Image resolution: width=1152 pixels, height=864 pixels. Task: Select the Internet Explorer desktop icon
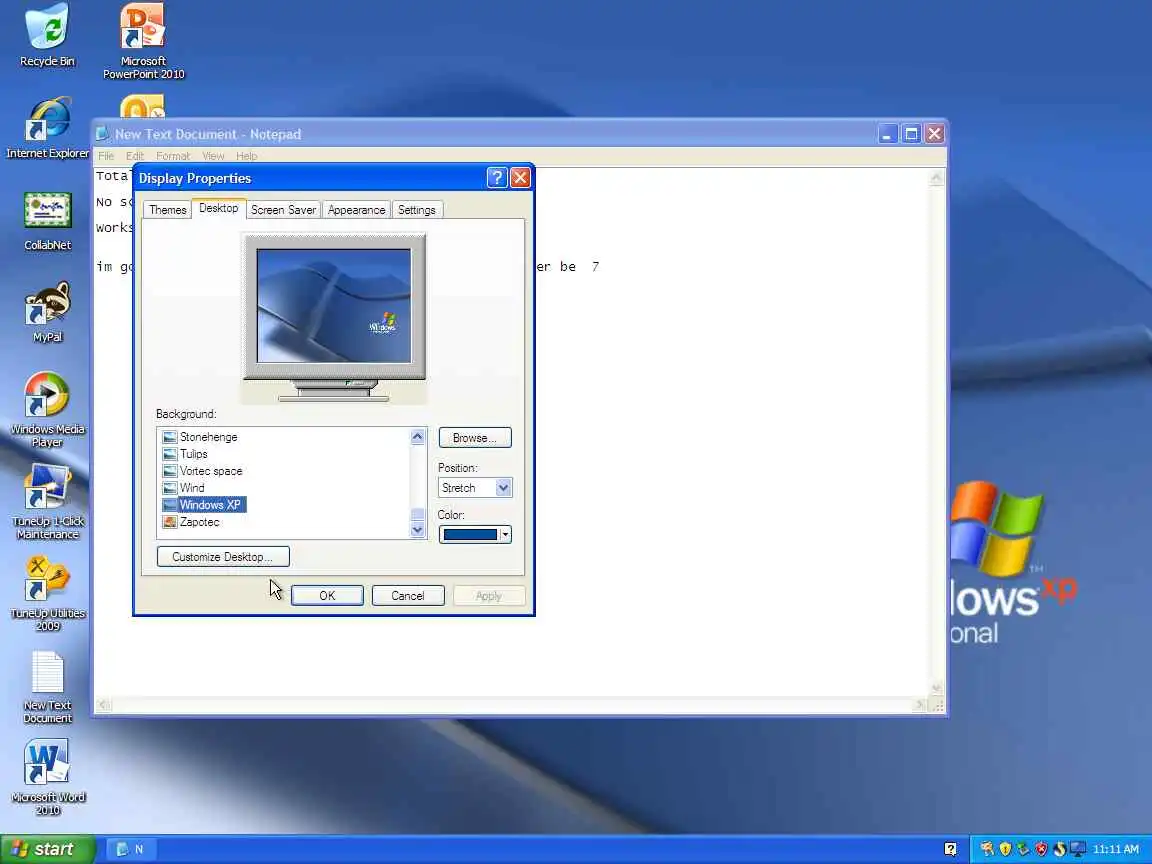[47, 127]
